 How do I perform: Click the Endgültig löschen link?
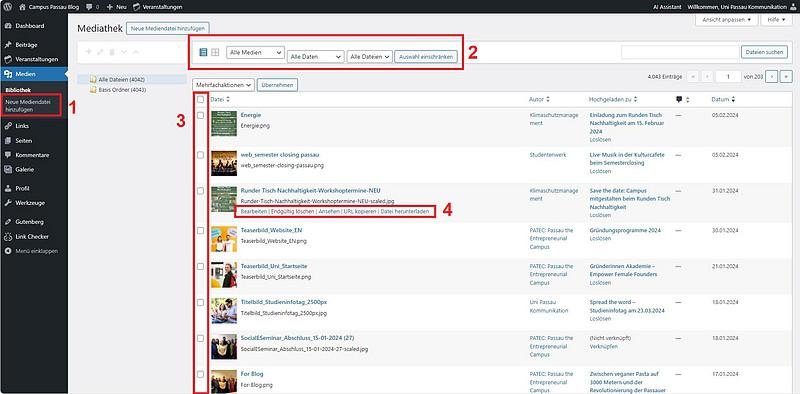[x=293, y=211]
